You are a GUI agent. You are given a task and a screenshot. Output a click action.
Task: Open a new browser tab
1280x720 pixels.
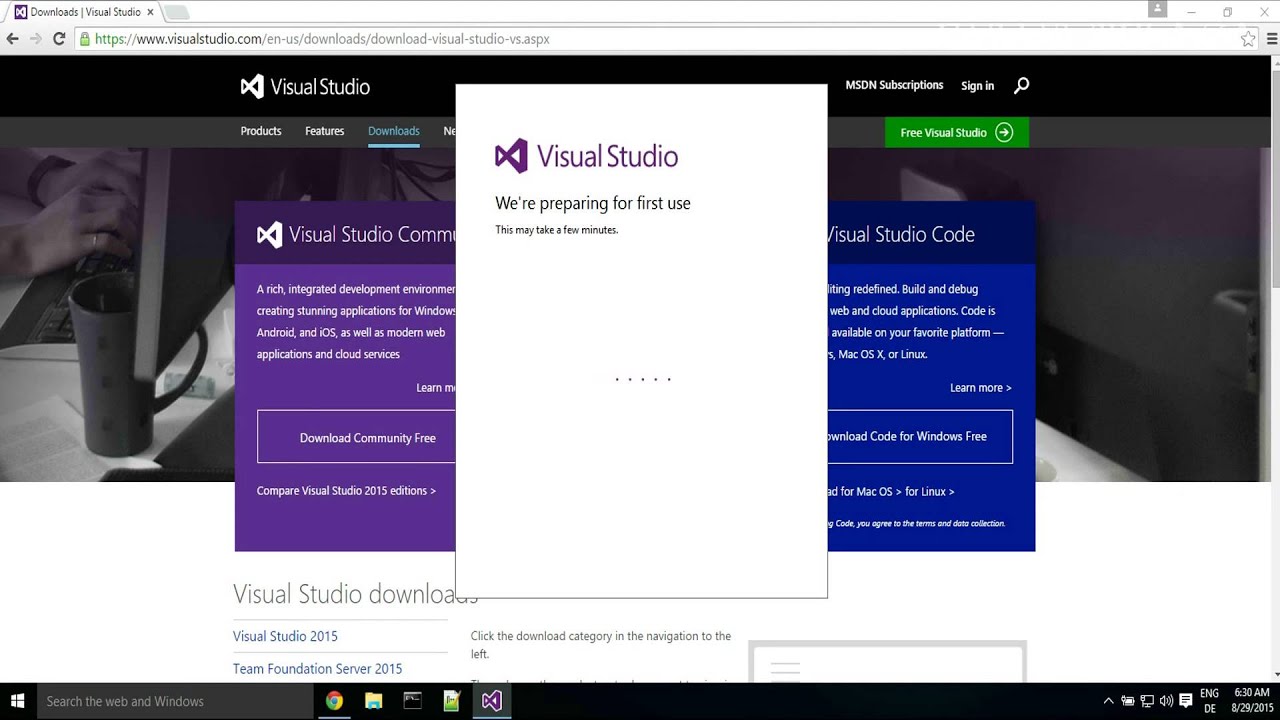(177, 13)
